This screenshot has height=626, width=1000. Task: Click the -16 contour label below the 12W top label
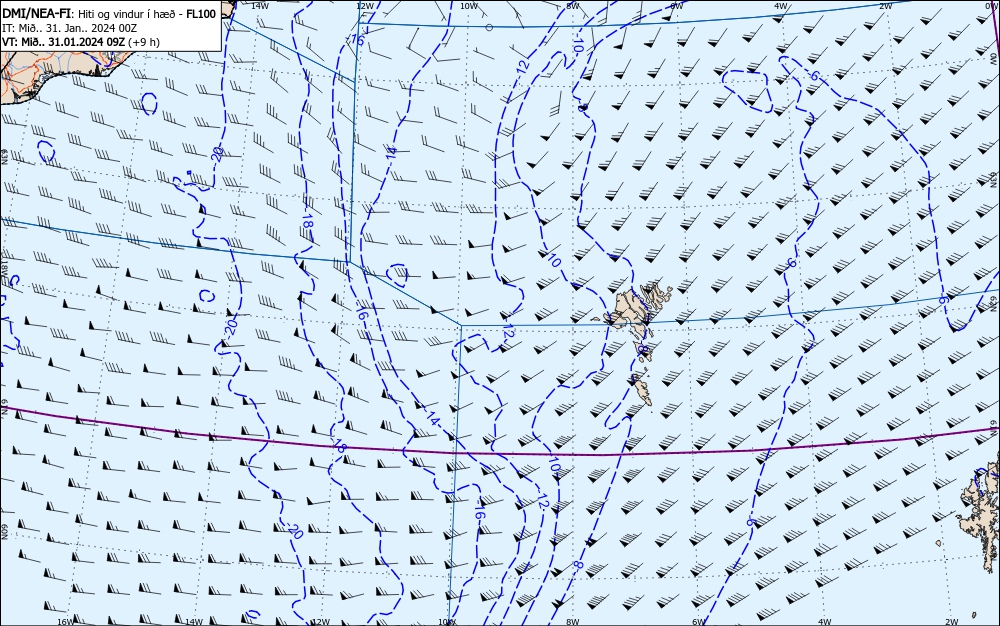tap(356, 40)
